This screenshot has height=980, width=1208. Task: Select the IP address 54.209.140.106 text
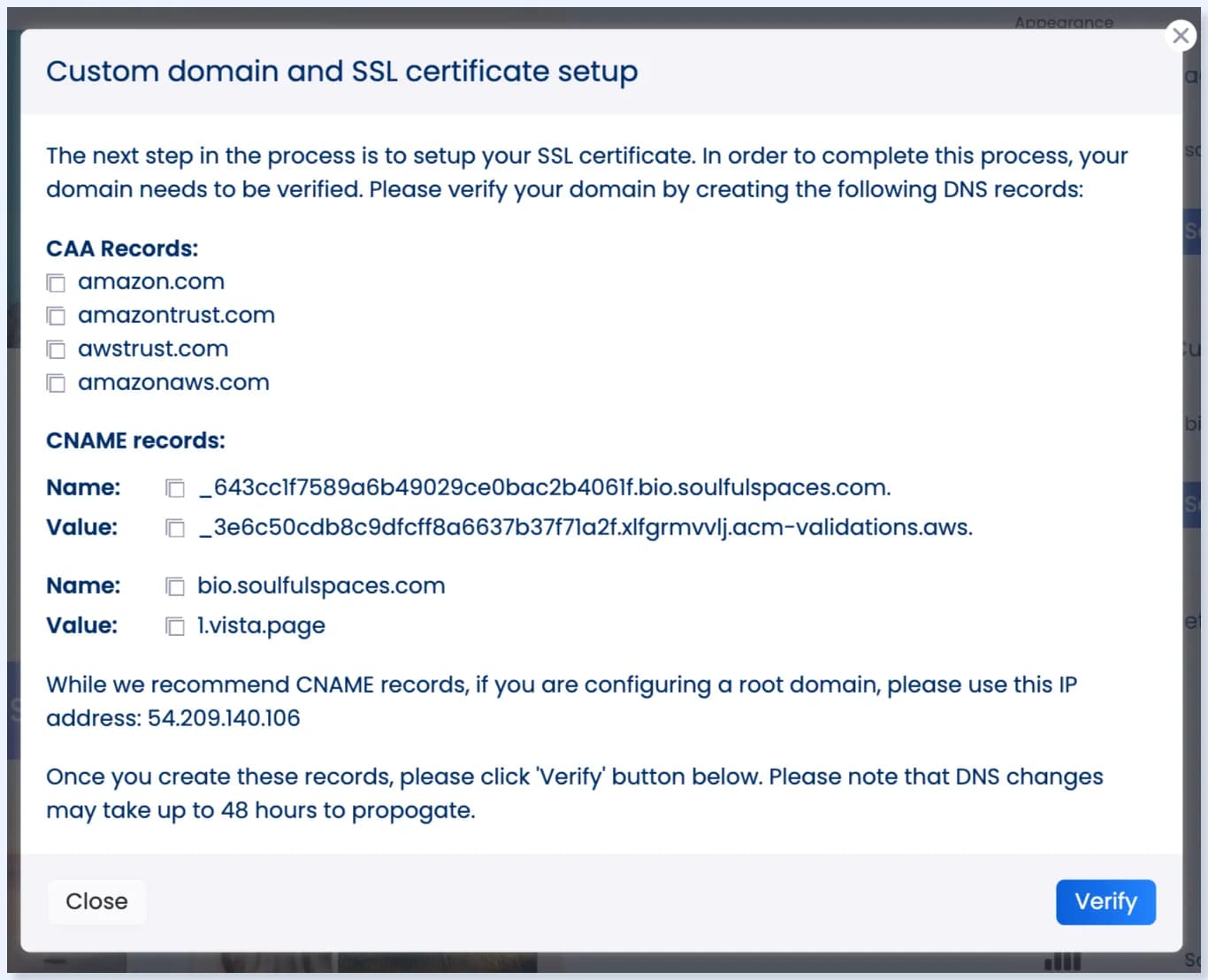coord(223,718)
